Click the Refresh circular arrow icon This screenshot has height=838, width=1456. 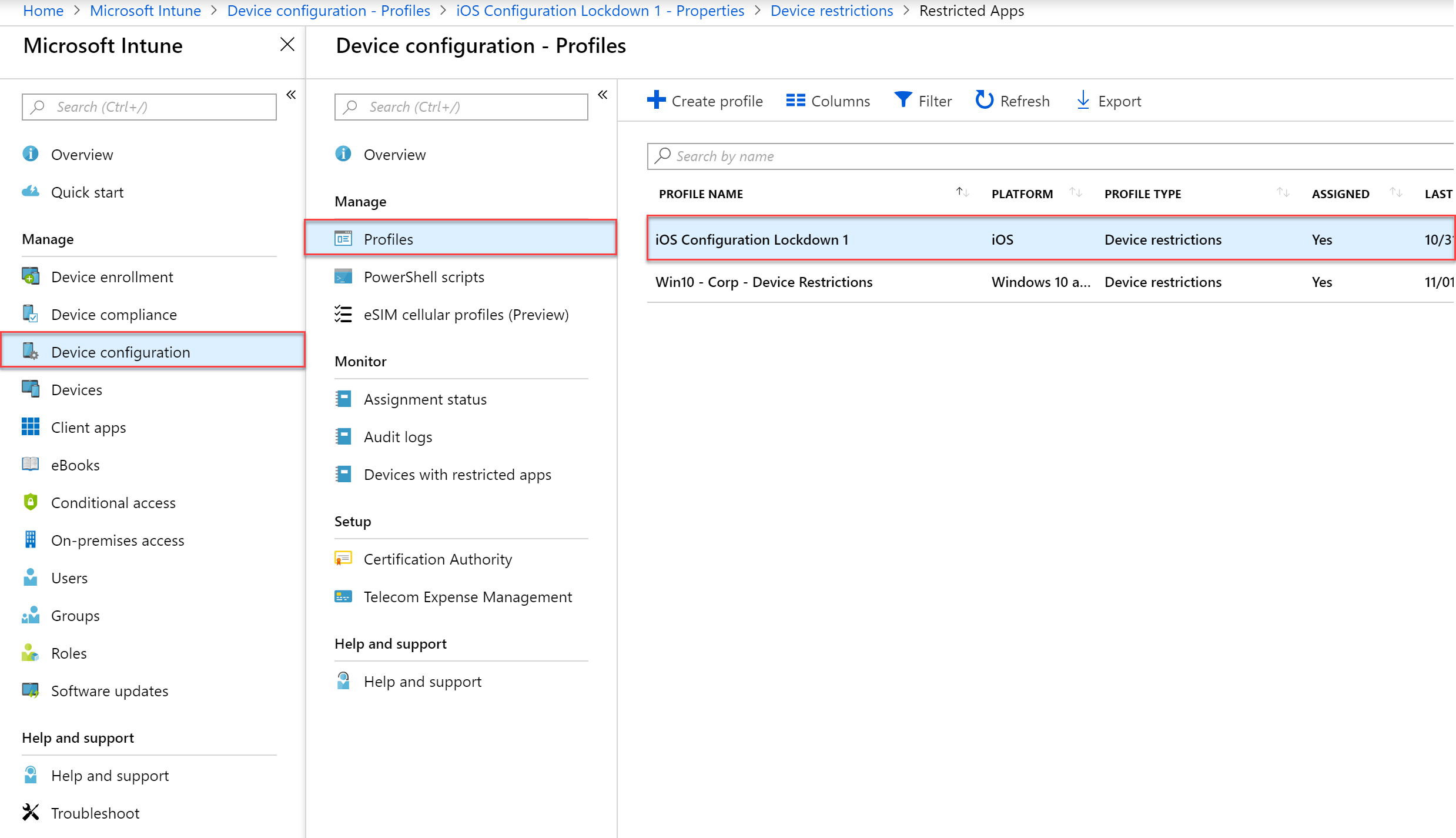pos(985,100)
